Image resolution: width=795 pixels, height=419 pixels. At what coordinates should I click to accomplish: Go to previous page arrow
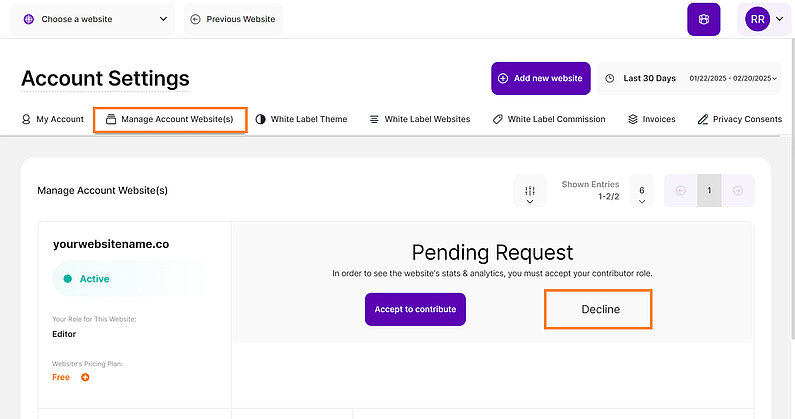(681, 191)
